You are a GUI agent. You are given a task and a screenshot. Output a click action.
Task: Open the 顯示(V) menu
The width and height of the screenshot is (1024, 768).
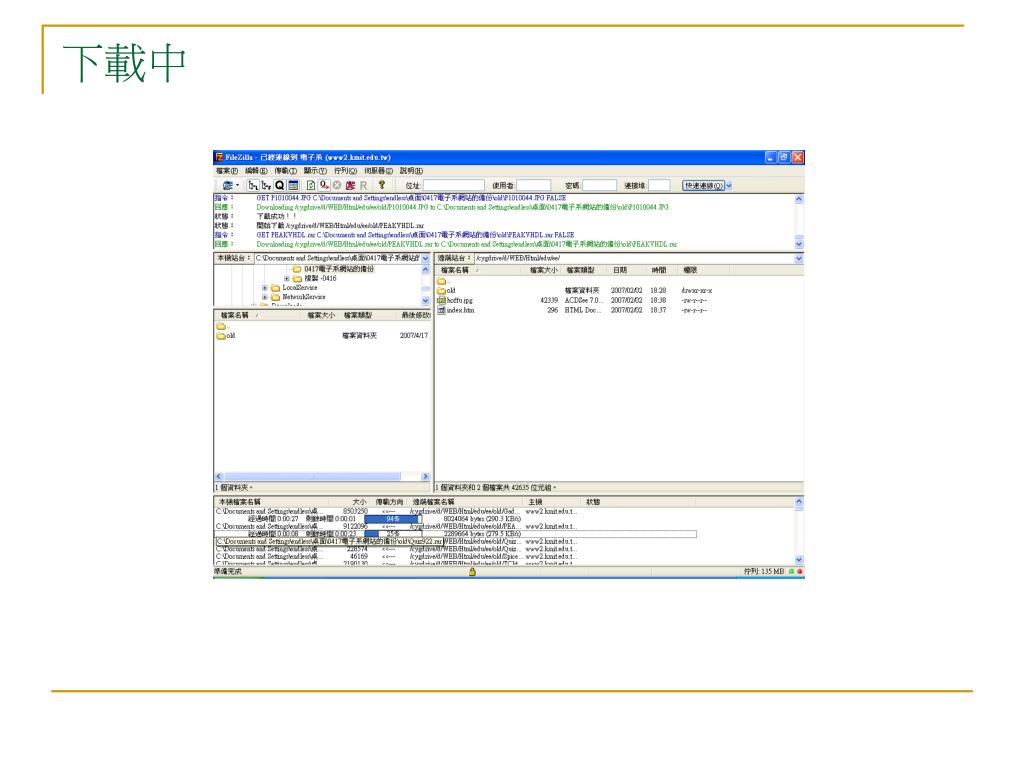pyautogui.click(x=315, y=171)
